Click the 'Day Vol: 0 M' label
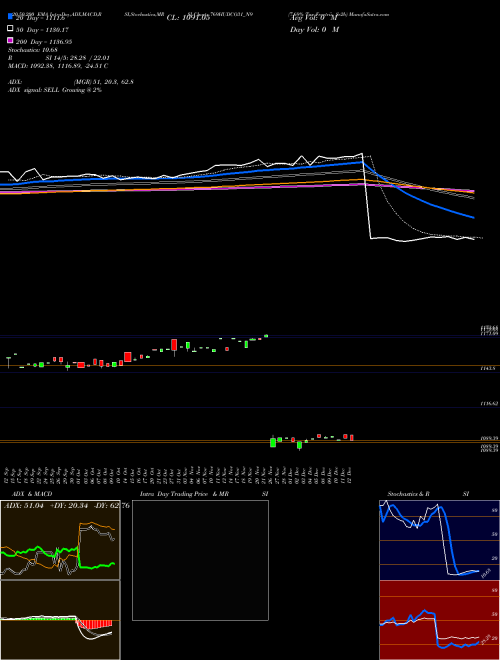The height and width of the screenshot is (660, 500). (x=314, y=30)
